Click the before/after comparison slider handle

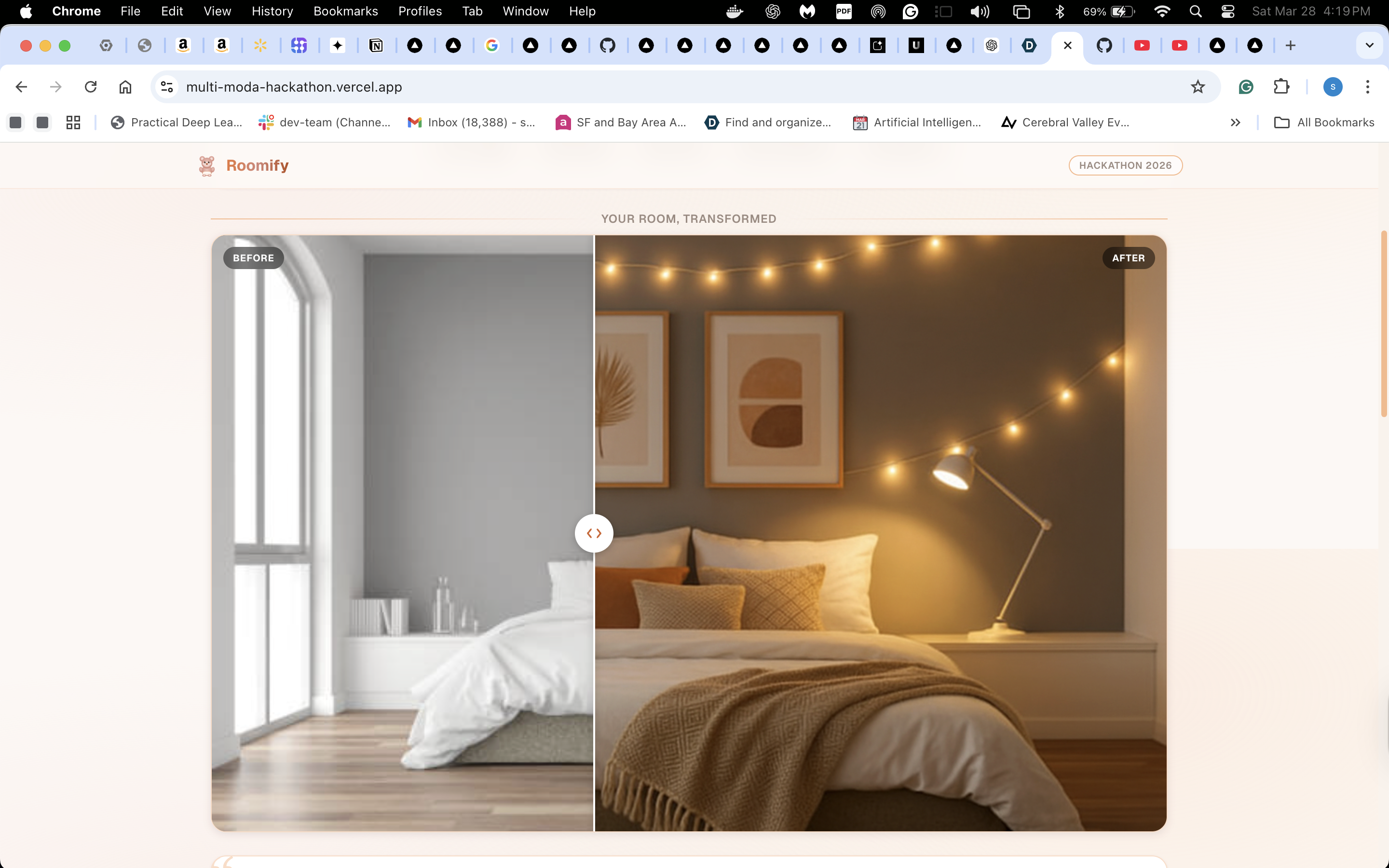[x=594, y=533]
